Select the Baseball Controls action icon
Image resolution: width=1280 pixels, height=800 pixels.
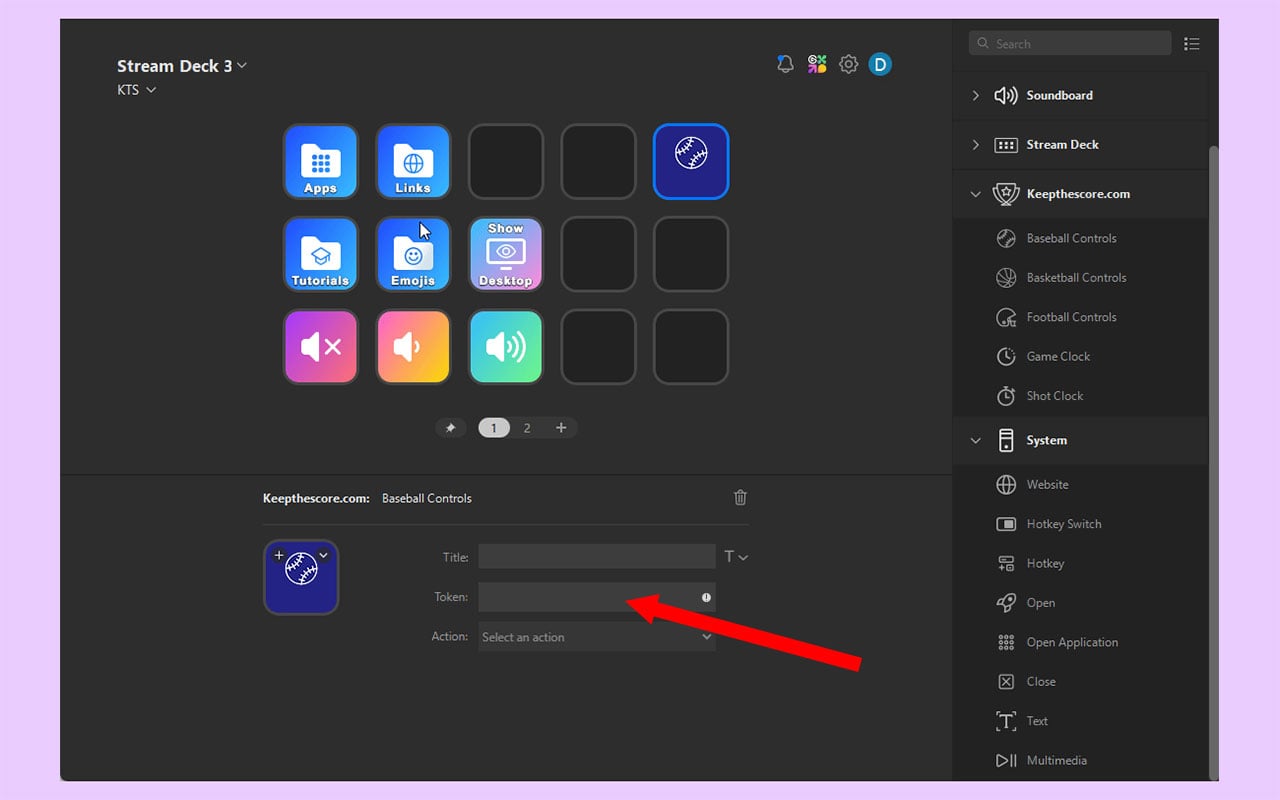coord(1005,238)
